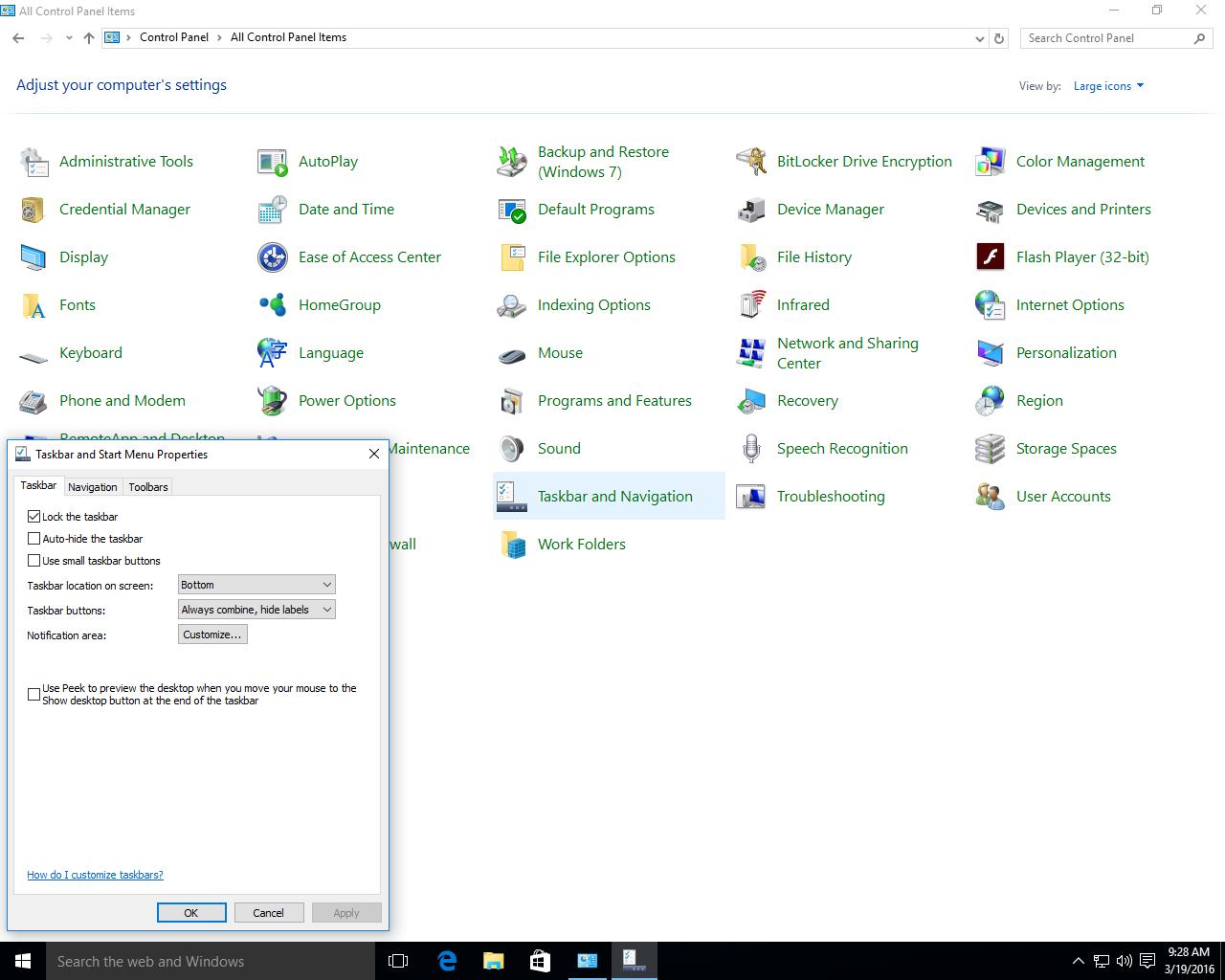
Task: Open the Display icon
Action: pos(33,257)
